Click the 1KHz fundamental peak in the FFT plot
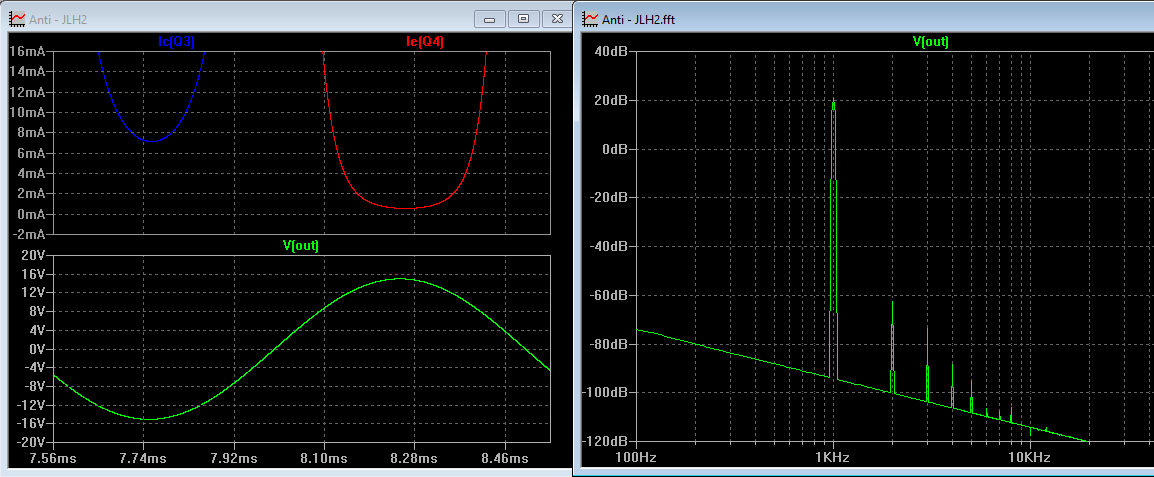1154x477 pixels. (833, 100)
